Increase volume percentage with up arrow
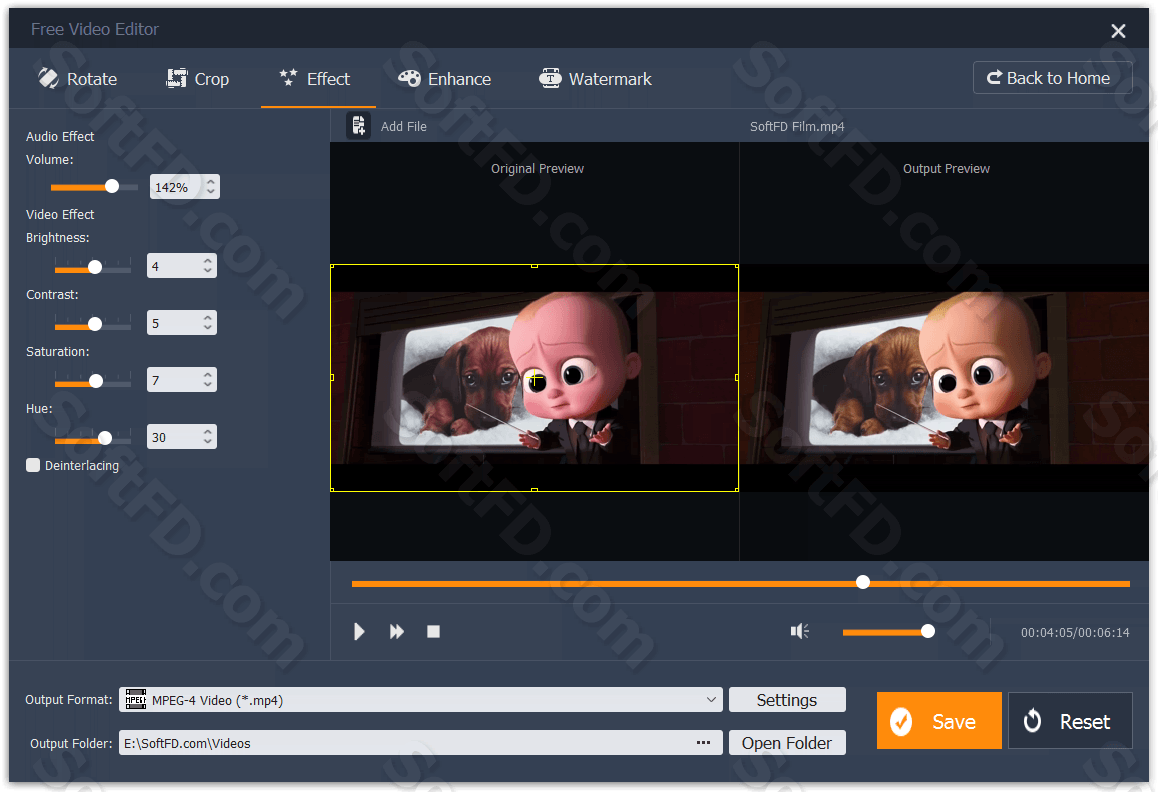 coord(210,181)
